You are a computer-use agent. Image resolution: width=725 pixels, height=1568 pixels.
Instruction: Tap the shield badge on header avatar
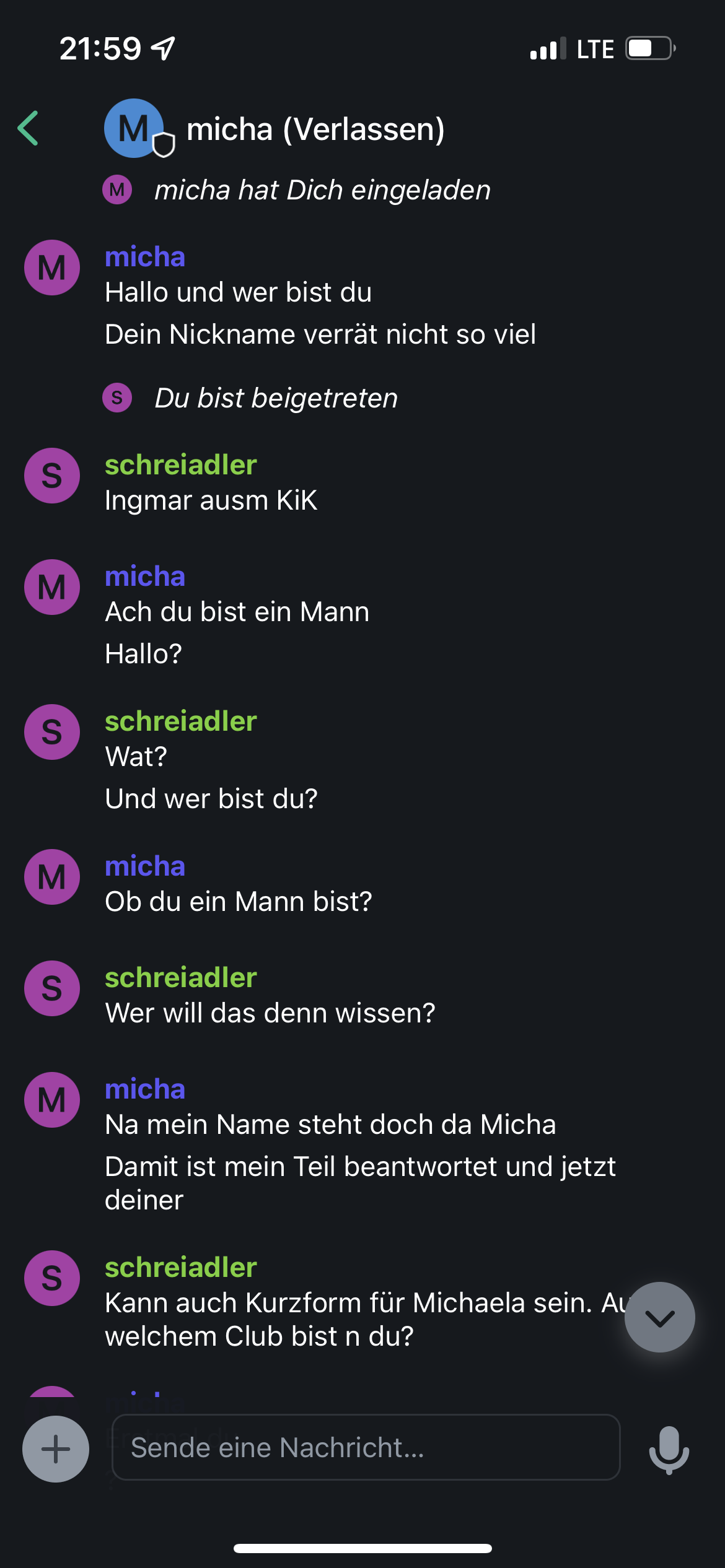tap(164, 145)
